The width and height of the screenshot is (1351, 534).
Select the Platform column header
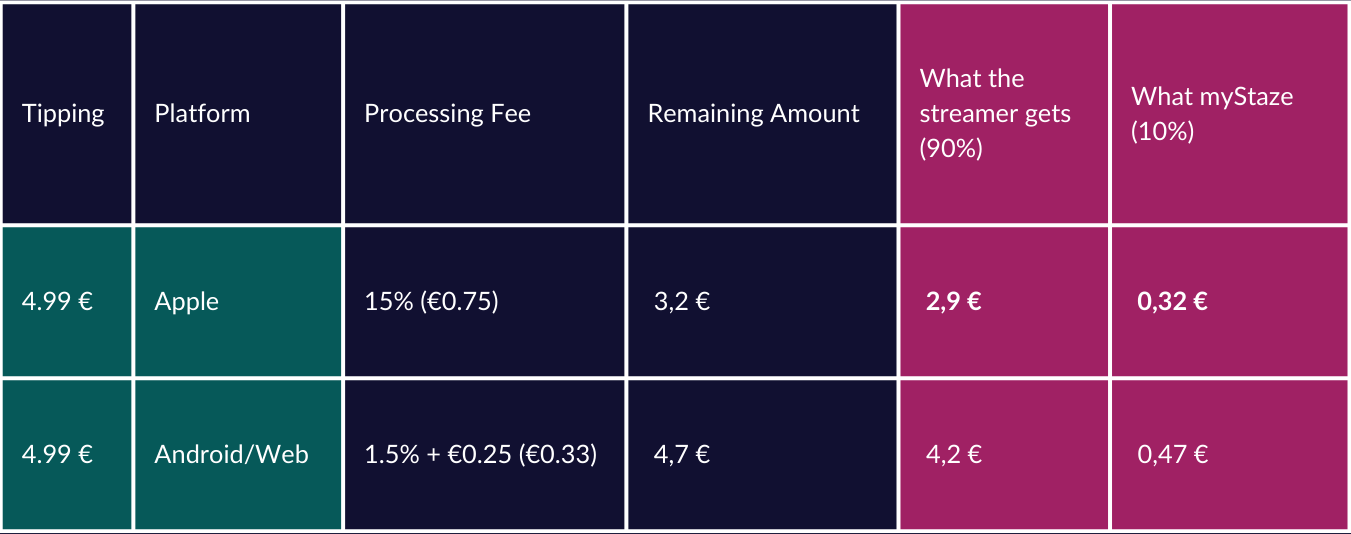(202, 114)
